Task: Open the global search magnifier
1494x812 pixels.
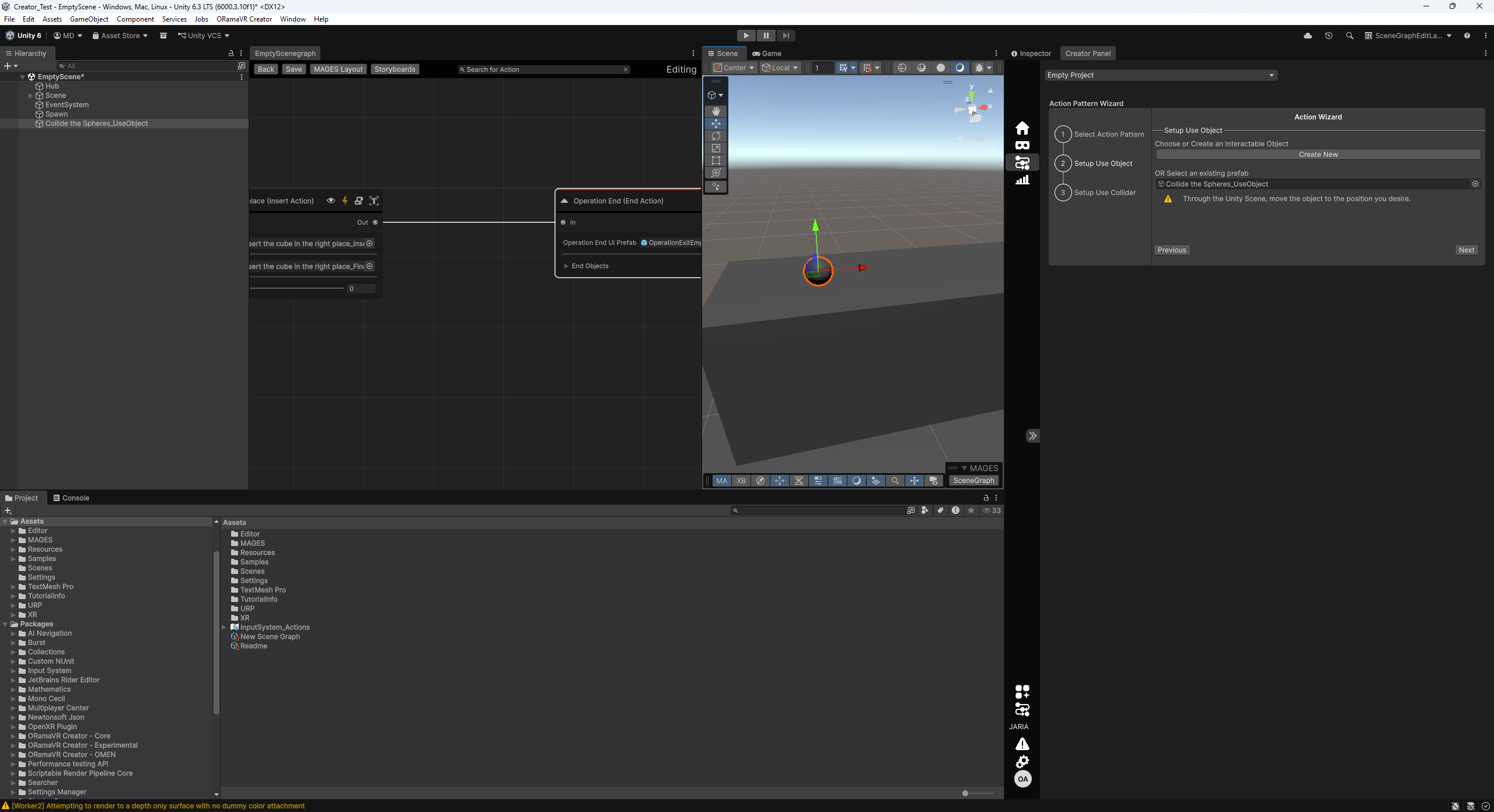Action: coord(1350,36)
